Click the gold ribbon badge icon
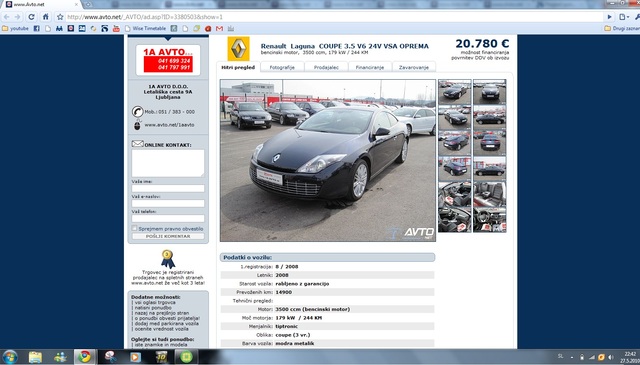Viewport: 640px width, 365px height. point(167,259)
